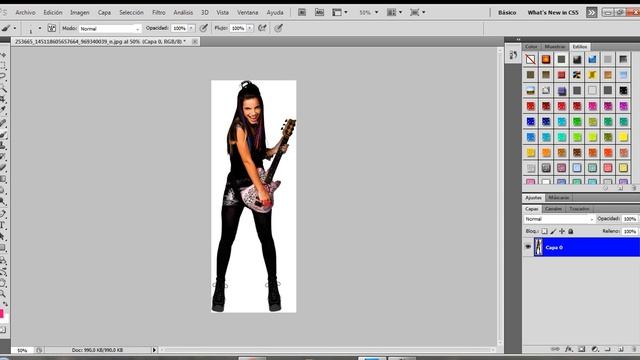Switch to the Muestras tab
The image size is (640, 360).
pyautogui.click(x=555, y=47)
